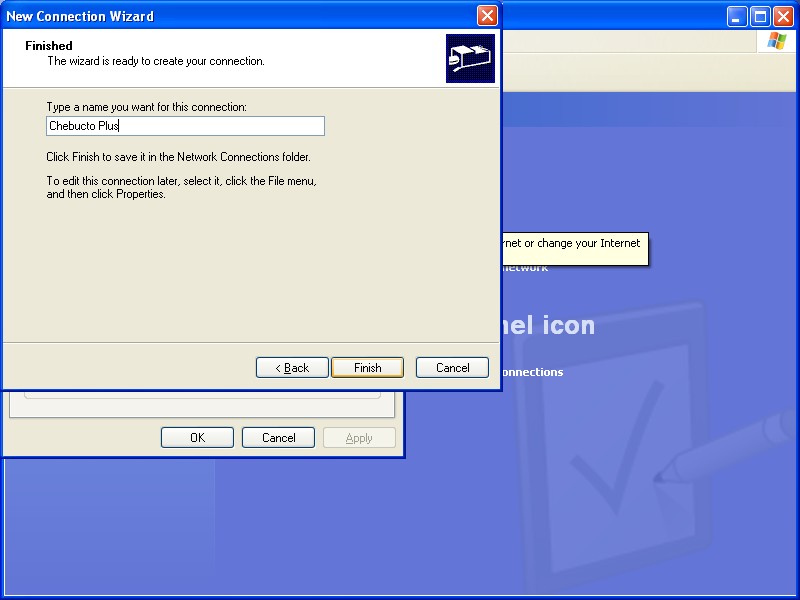Click the greyed-out Apply button
The width and height of the screenshot is (800, 600).
(359, 438)
